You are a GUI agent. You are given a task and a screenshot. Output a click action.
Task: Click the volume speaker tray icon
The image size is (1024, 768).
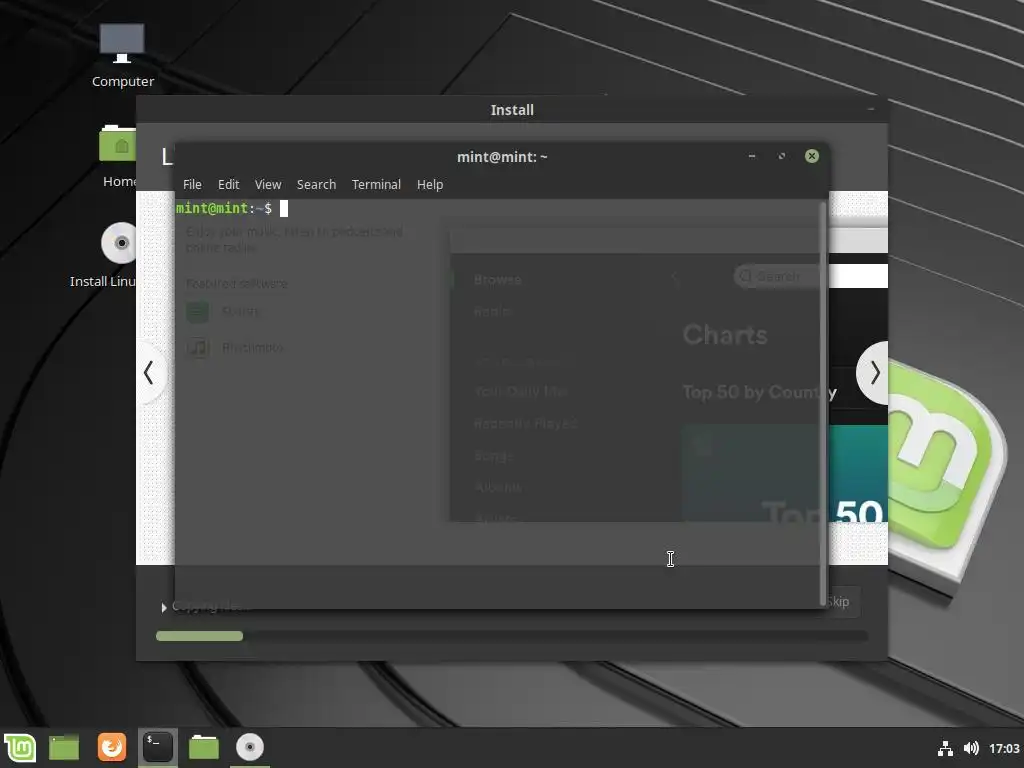(x=971, y=748)
